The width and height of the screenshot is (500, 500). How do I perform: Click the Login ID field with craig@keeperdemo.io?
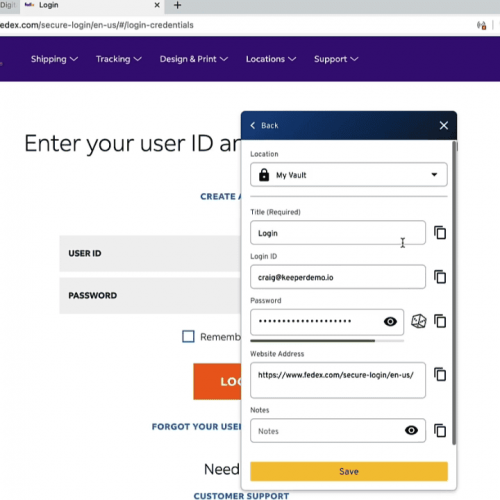(338, 277)
